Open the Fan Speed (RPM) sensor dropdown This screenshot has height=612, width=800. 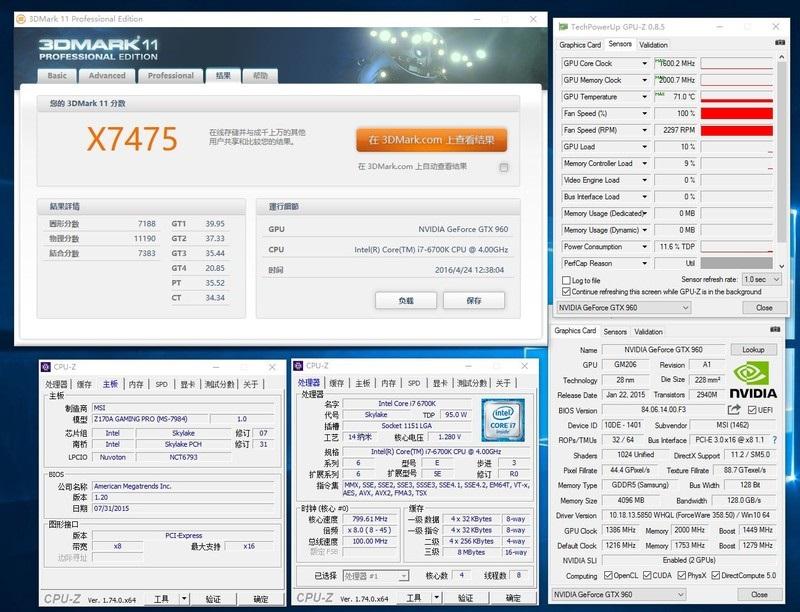[x=644, y=130]
